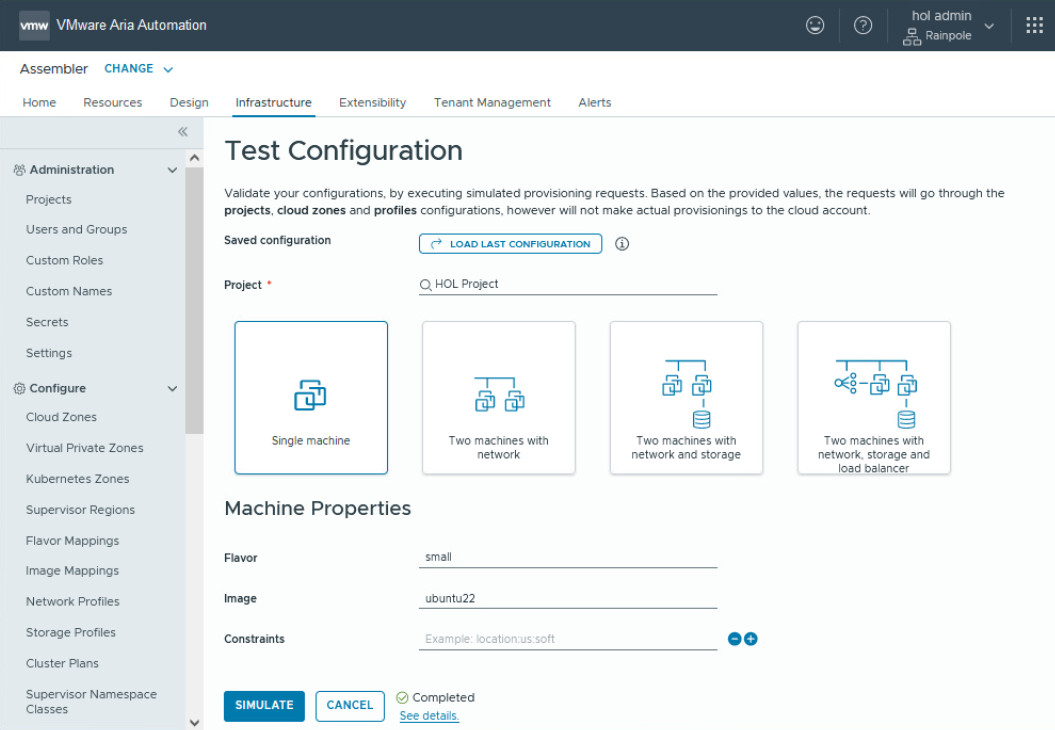Select the network, storage and load balancer card
1055x730 pixels.
(874, 398)
